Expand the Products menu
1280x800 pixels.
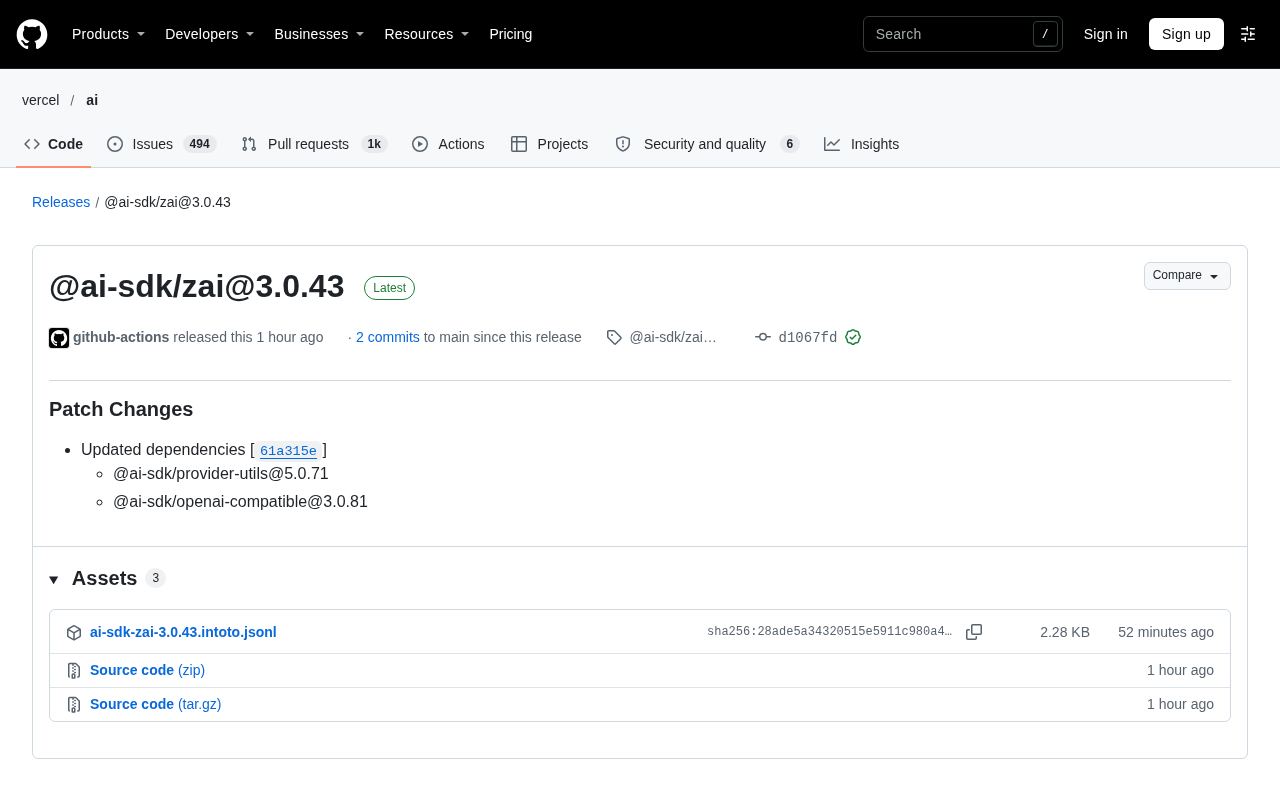pos(108,34)
